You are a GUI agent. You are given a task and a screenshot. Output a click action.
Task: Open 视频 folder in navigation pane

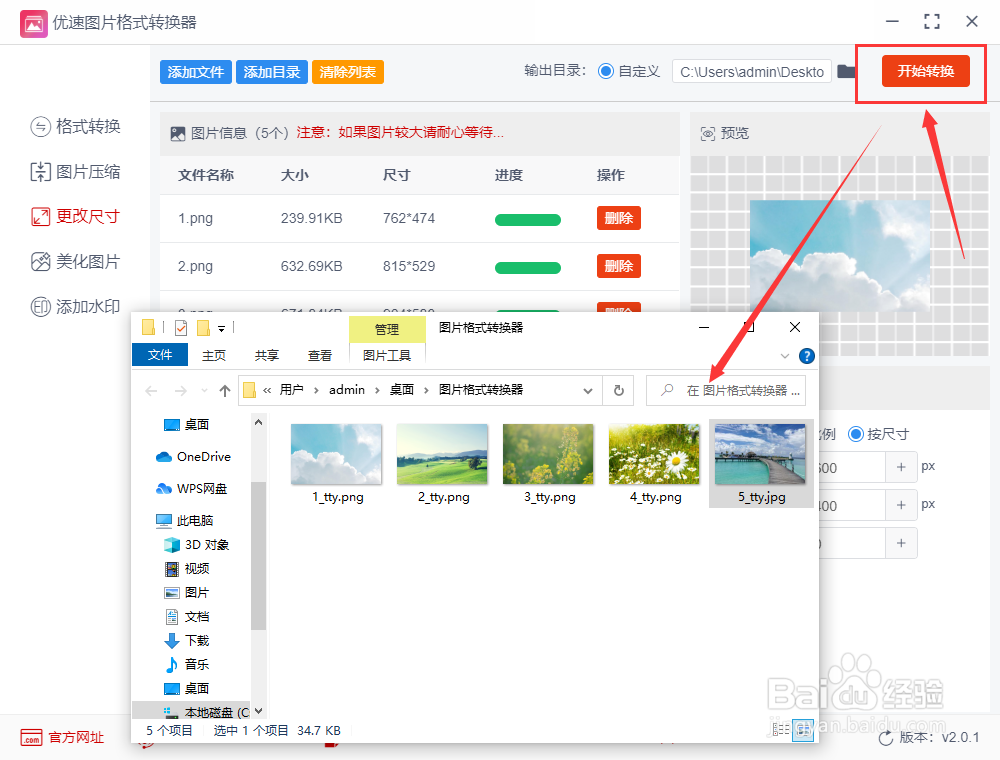pos(187,568)
